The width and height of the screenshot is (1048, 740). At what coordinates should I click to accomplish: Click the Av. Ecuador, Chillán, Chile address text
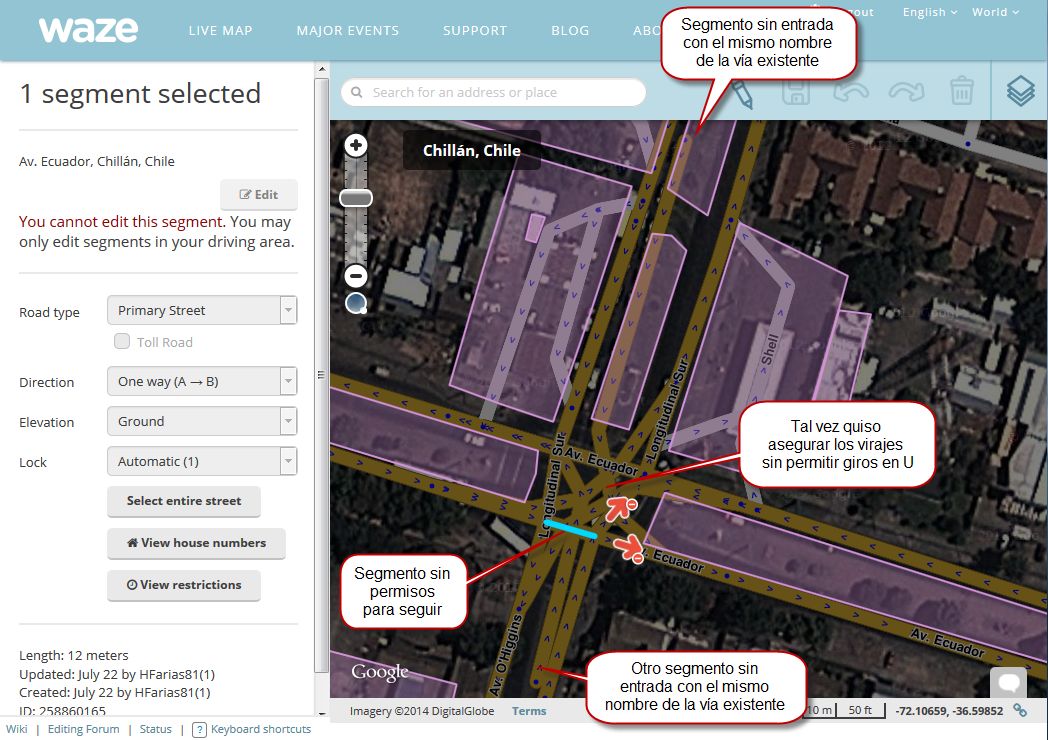97,161
